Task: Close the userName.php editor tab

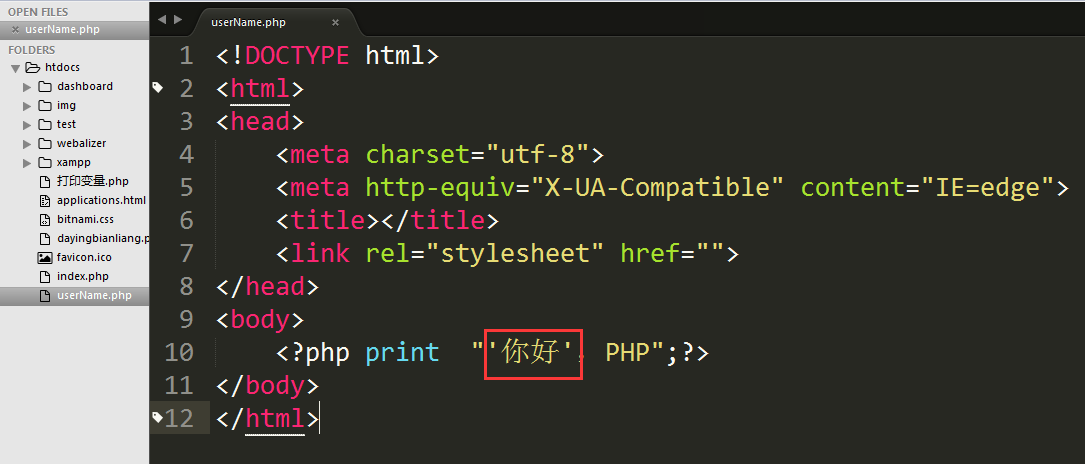Action: 335,21
